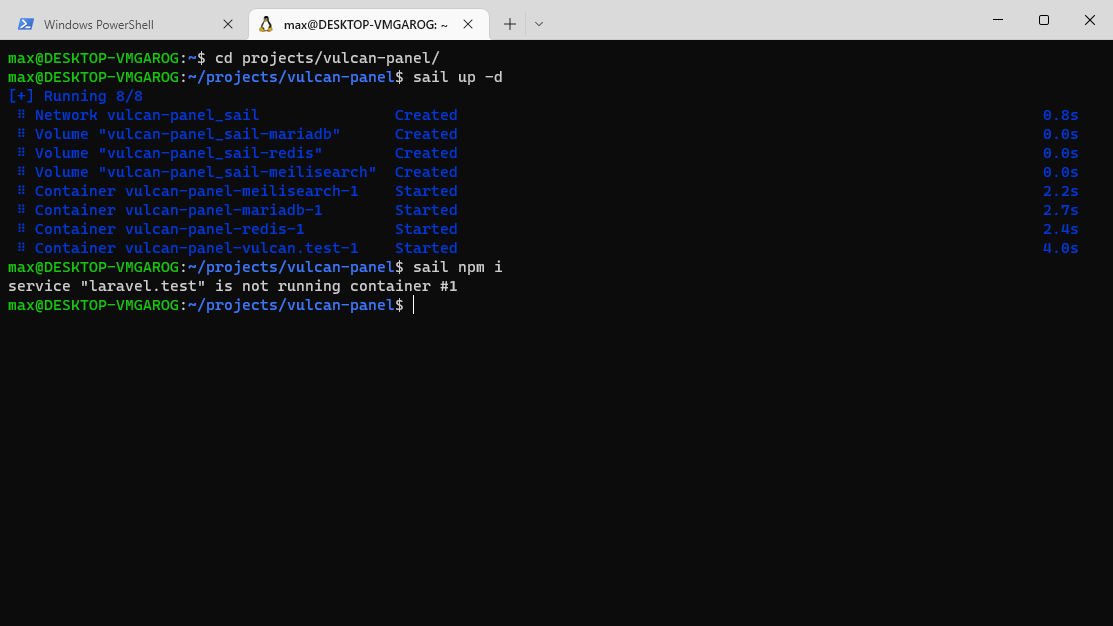
Task: Click the 'sail npm i' command text
Action: 457,267
